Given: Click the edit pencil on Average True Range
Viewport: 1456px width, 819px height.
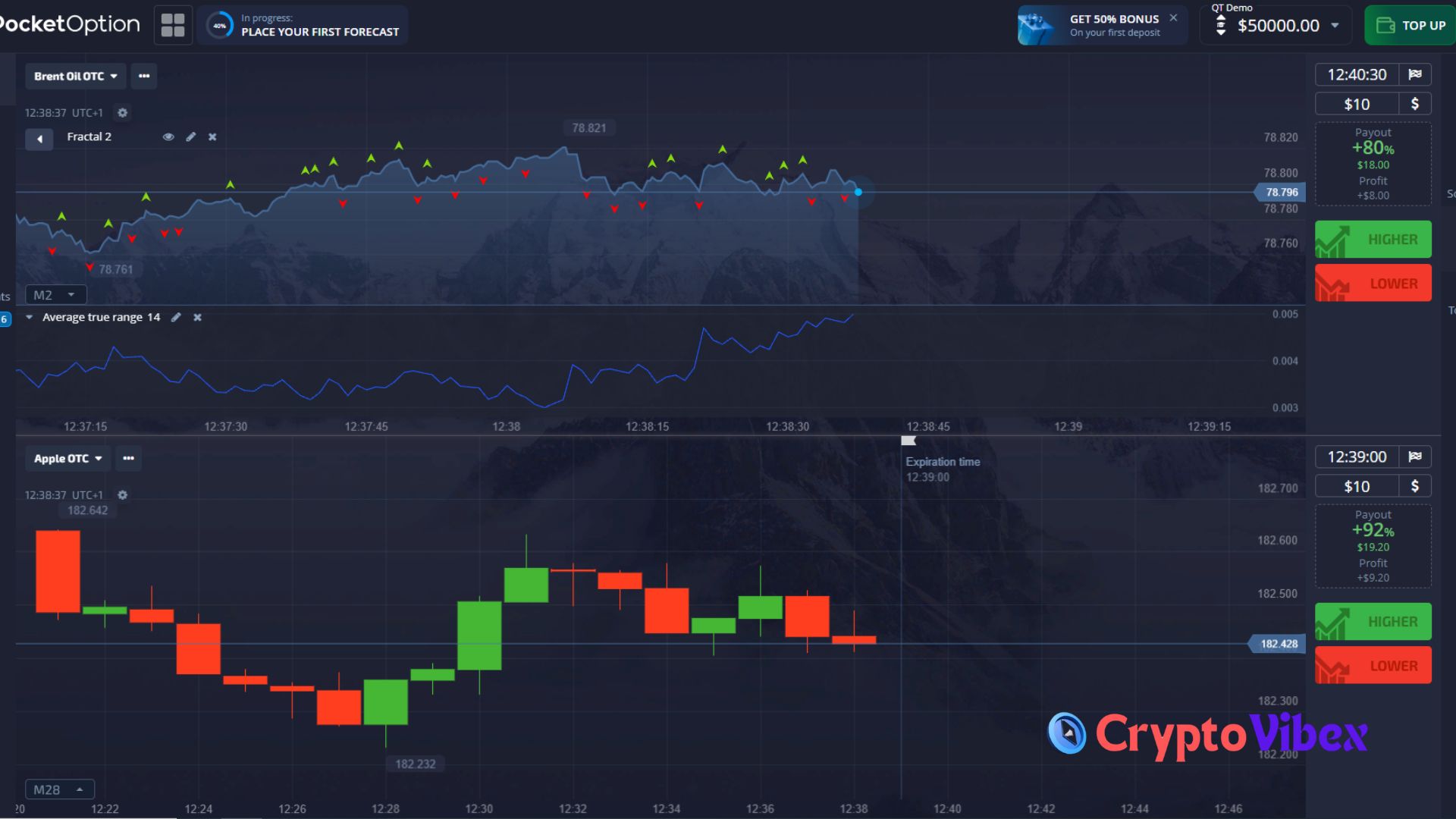Looking at the screenshot, I should [175, 317].
